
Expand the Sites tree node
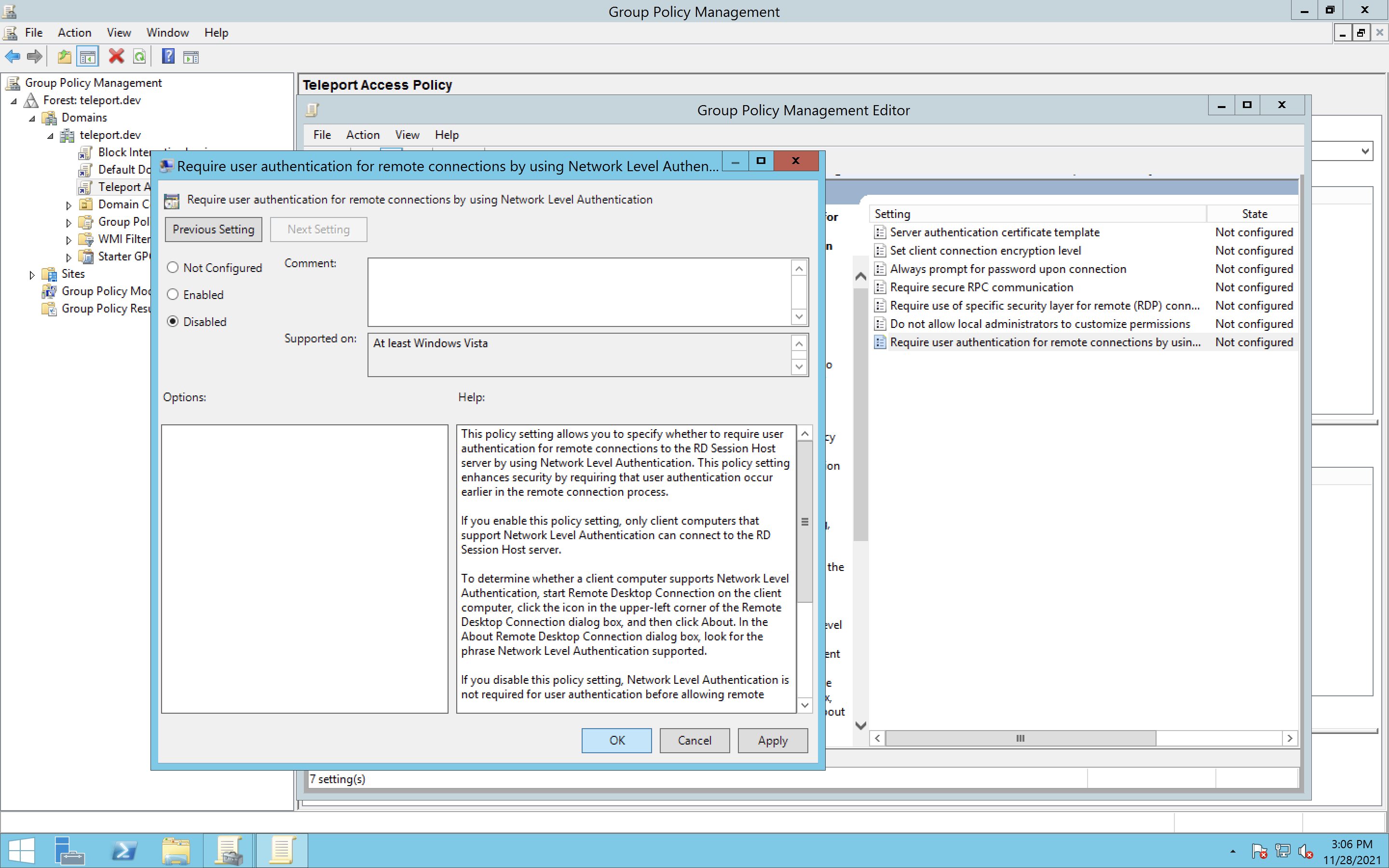32,274
